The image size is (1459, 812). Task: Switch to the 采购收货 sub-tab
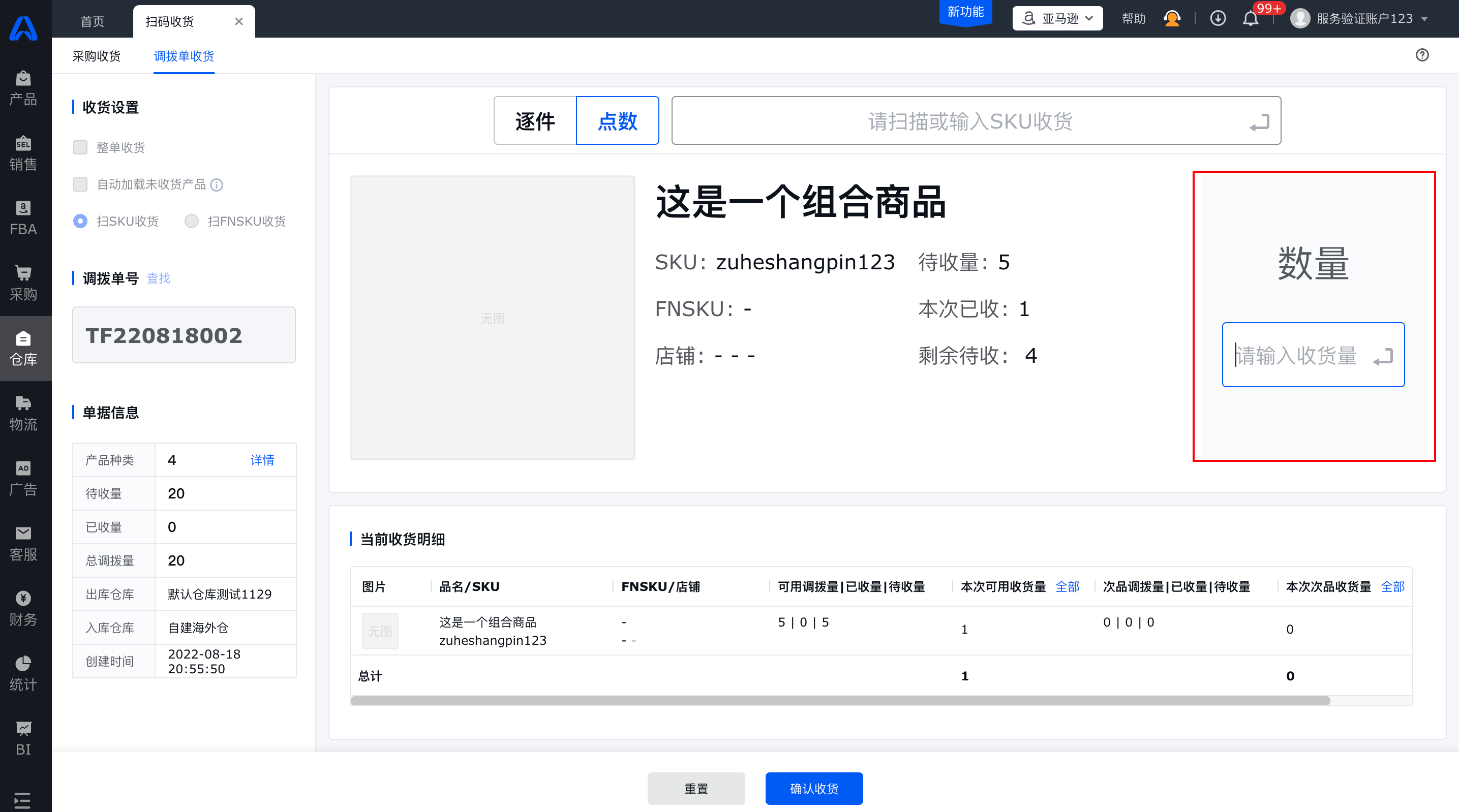click(96, 56)
